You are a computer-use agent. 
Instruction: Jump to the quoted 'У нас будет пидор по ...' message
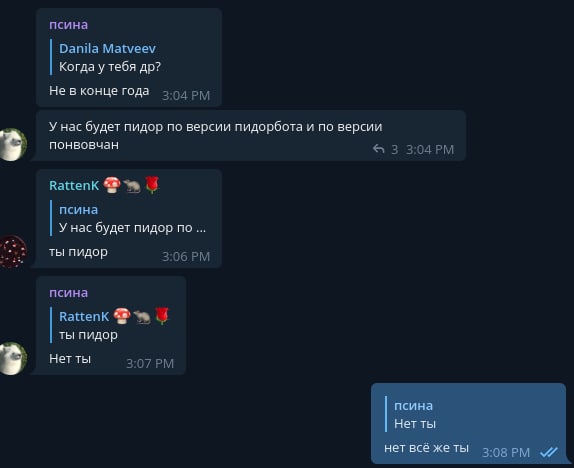coord(128,218)
